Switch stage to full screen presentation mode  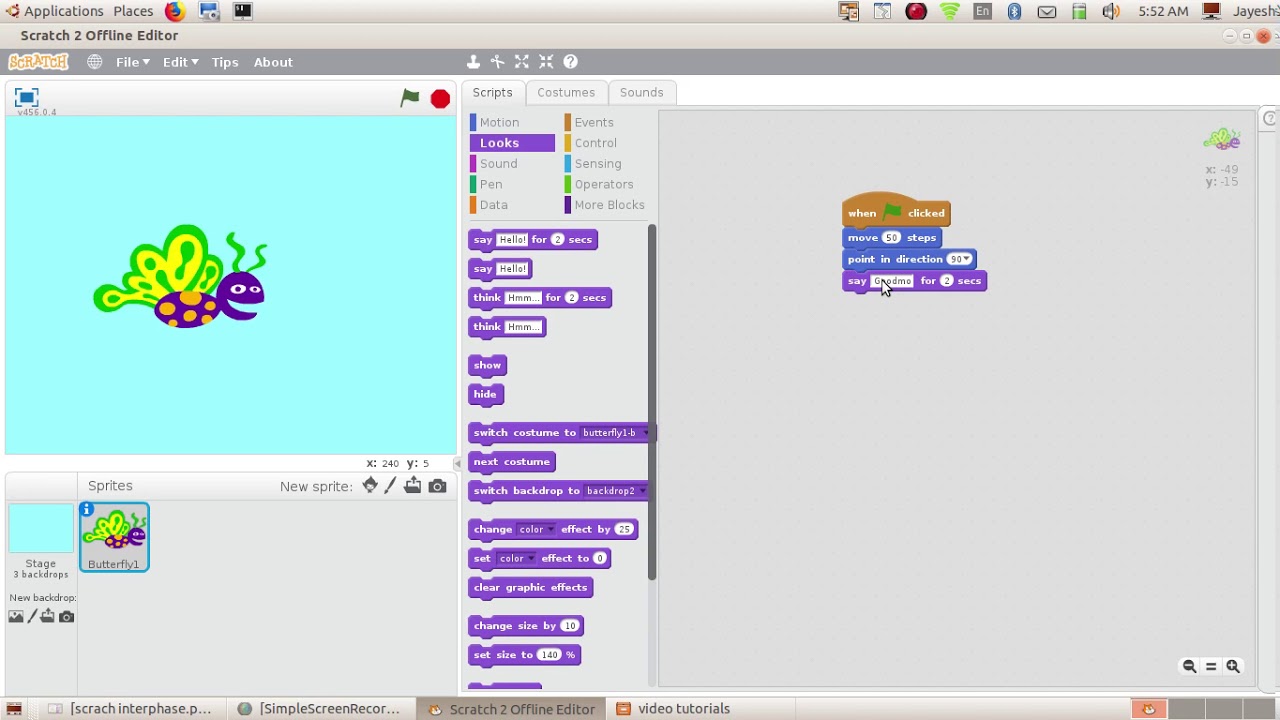pos(26,97)
